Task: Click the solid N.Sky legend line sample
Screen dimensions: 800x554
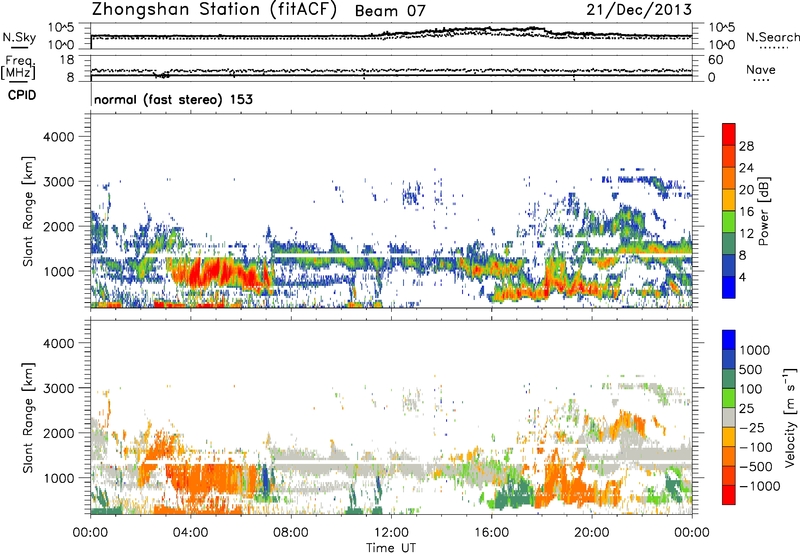Action: click(19, 47)
